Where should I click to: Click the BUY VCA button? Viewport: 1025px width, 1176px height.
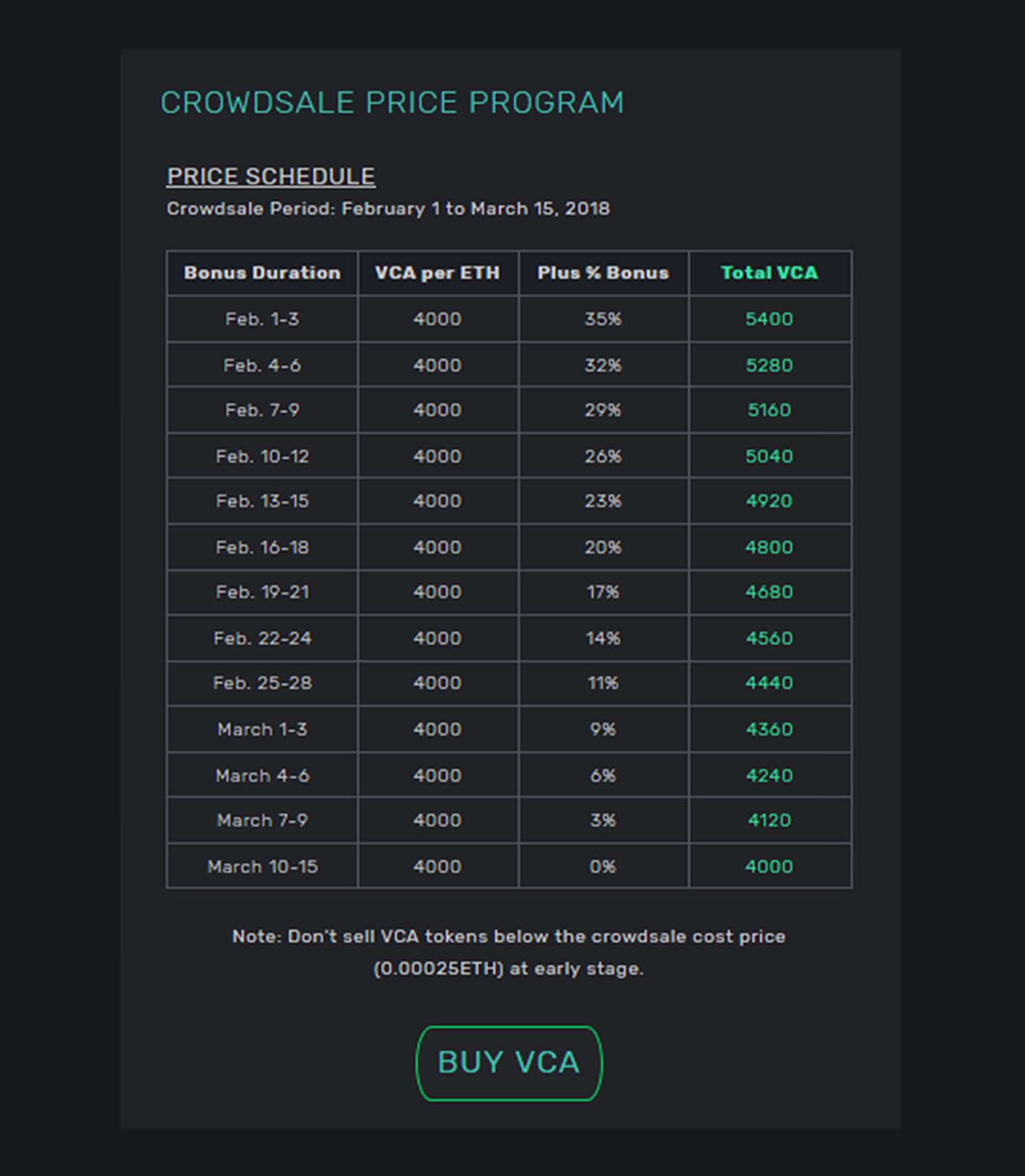tap(508, 1063)
